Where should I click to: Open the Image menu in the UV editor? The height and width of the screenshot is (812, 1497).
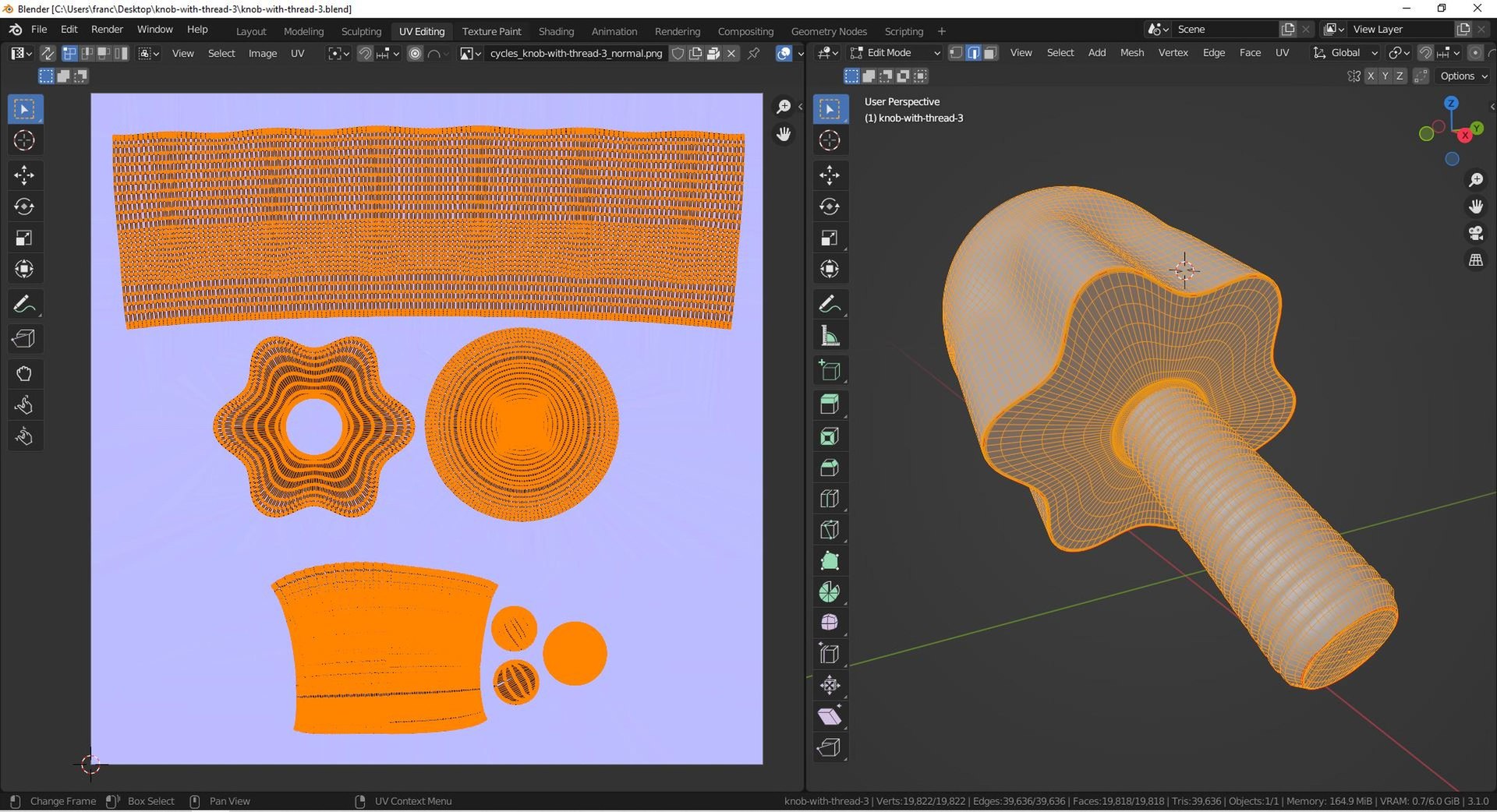pos(263,53)
